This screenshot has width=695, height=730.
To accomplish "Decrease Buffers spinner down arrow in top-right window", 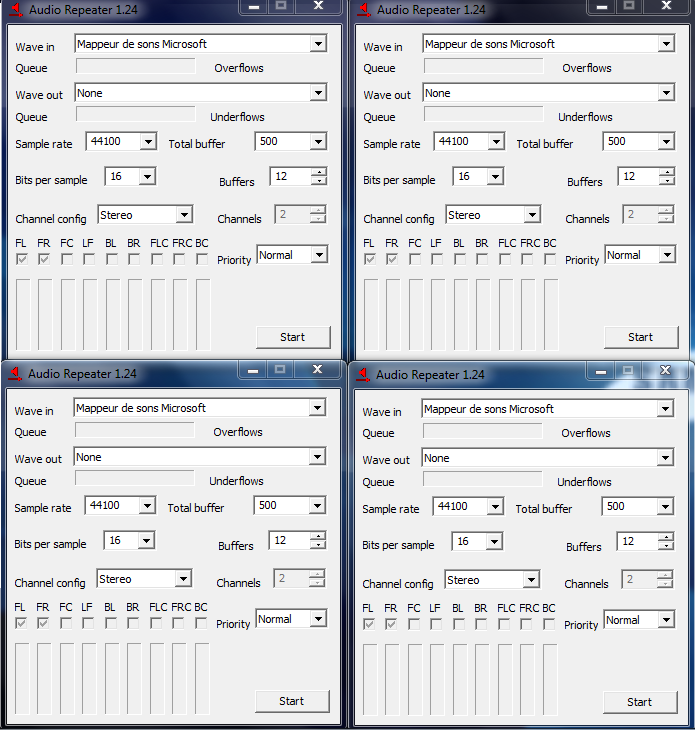I will tap(667, 181).
